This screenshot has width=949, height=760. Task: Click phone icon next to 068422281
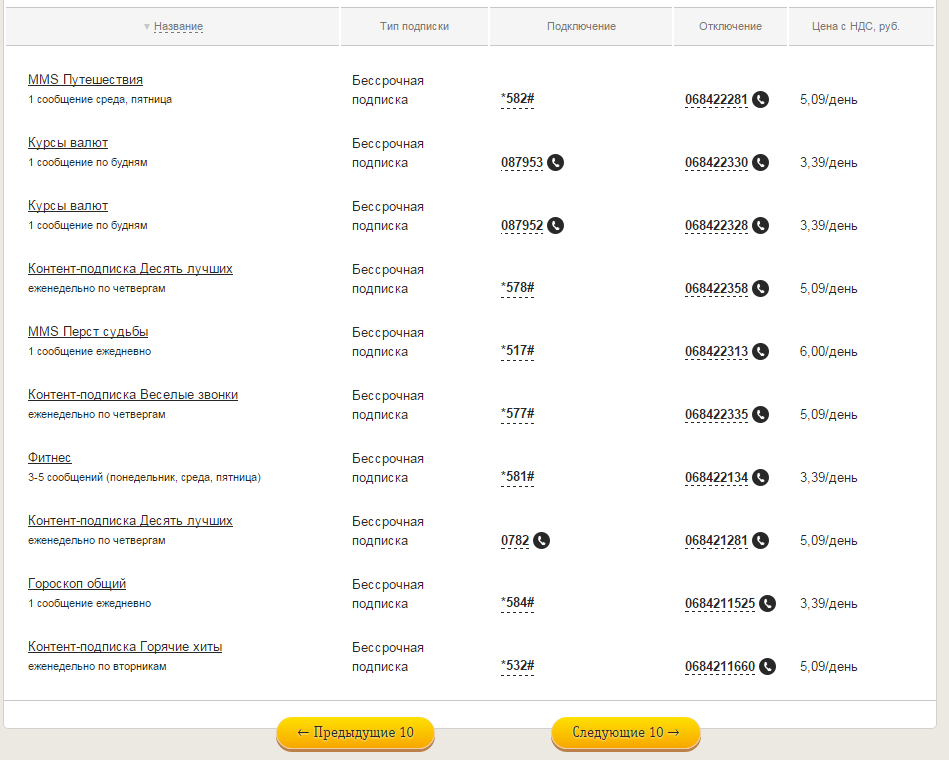tap(760, 99)
